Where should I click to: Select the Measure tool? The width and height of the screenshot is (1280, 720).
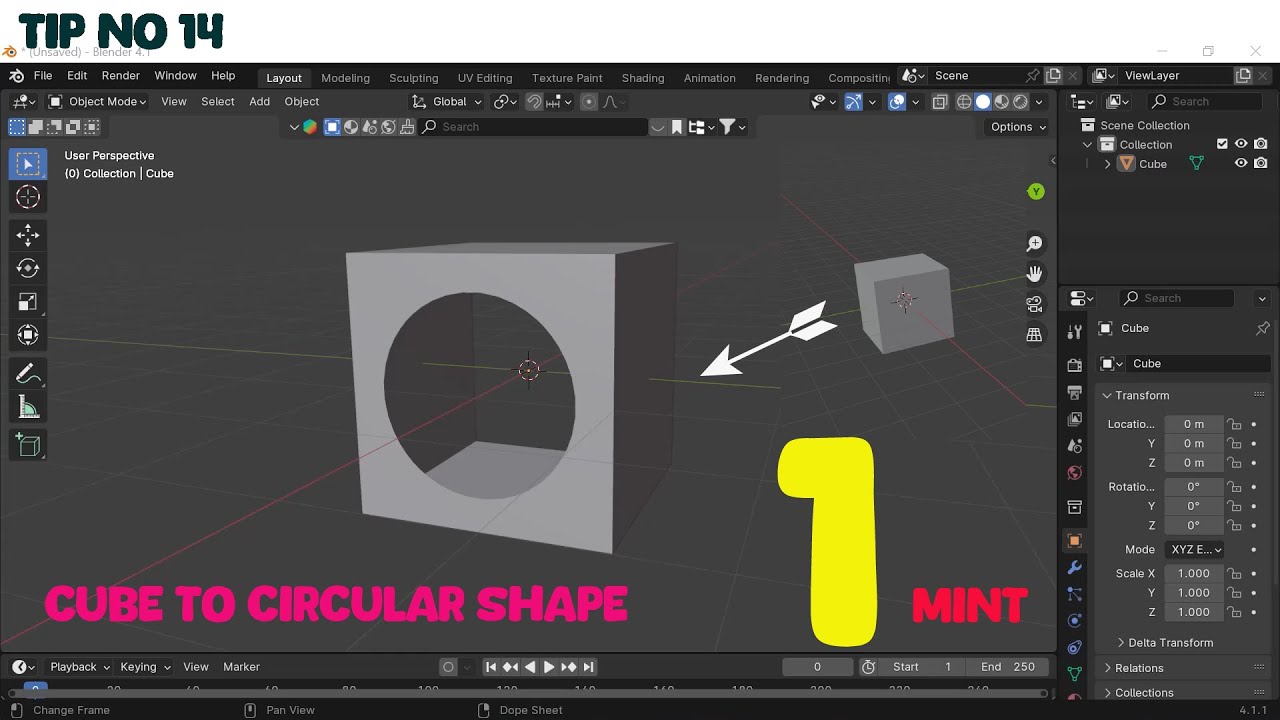[28, 407]
